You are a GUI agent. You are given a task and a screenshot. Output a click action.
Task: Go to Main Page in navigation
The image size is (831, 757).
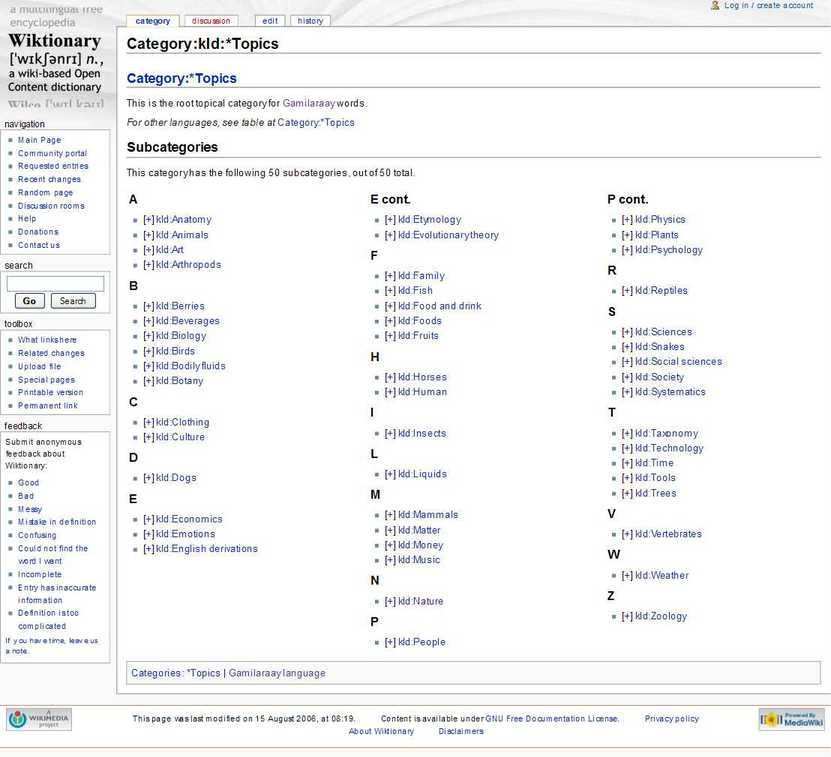point(39,140)
